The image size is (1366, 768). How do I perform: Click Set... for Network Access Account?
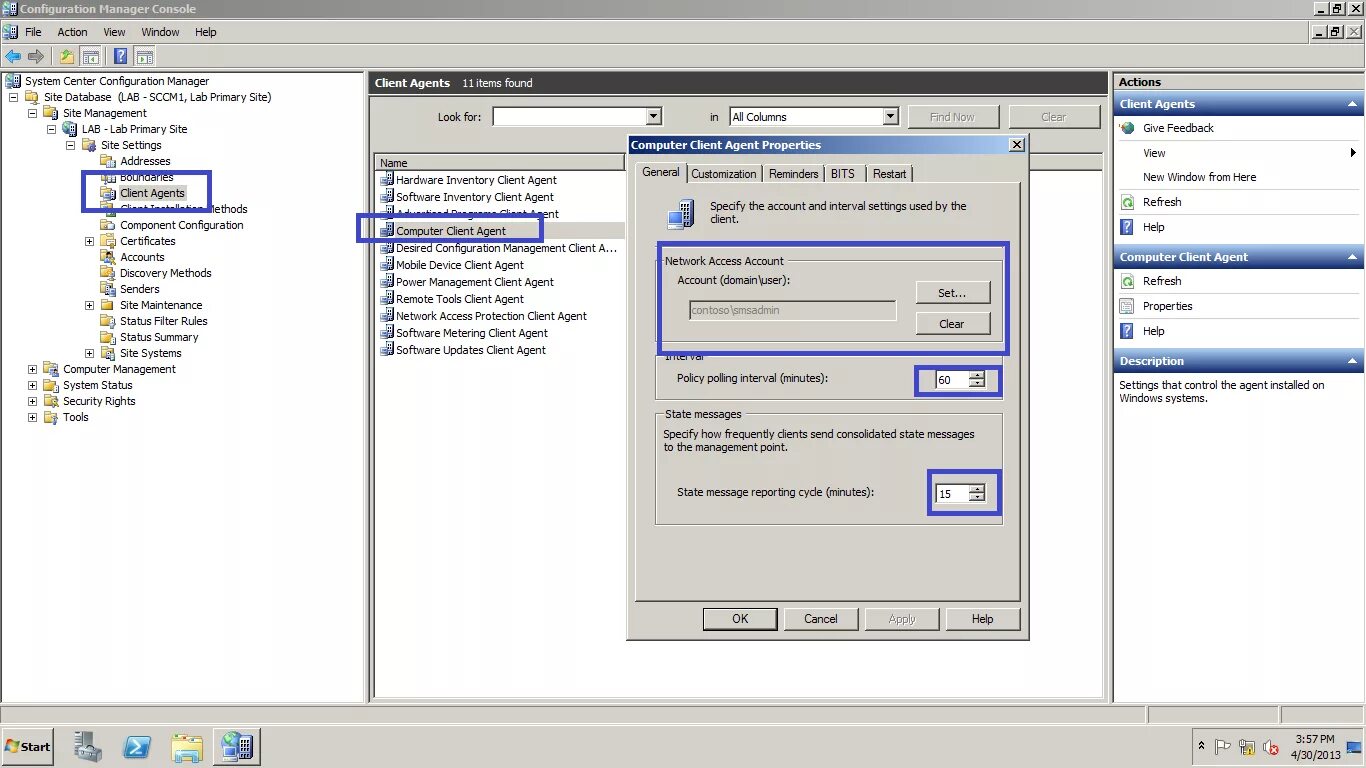pos(952,293)
